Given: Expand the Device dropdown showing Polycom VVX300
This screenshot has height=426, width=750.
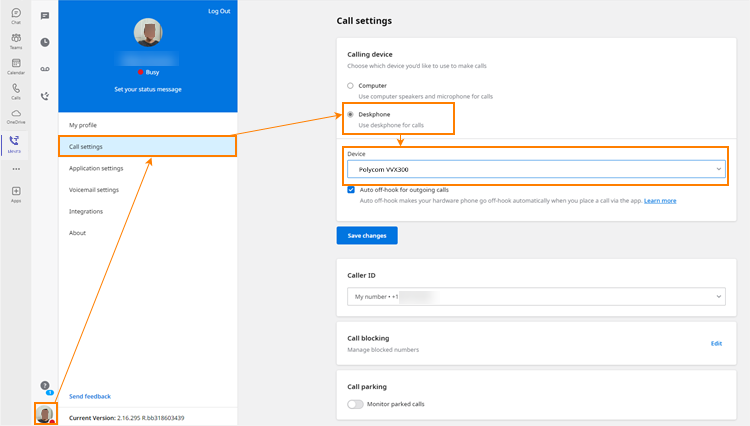Looking at the screenshot, I should (x=536, y=169).
